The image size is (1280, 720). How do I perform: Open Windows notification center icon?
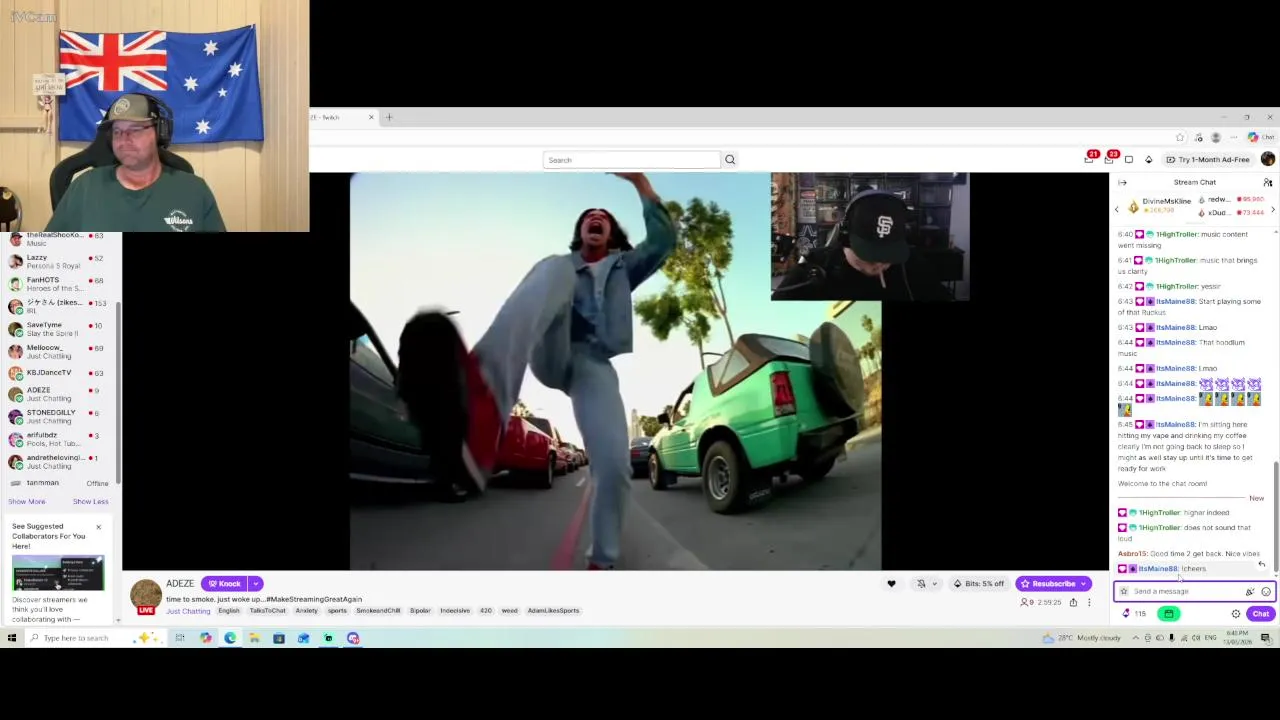[1265, 638]
